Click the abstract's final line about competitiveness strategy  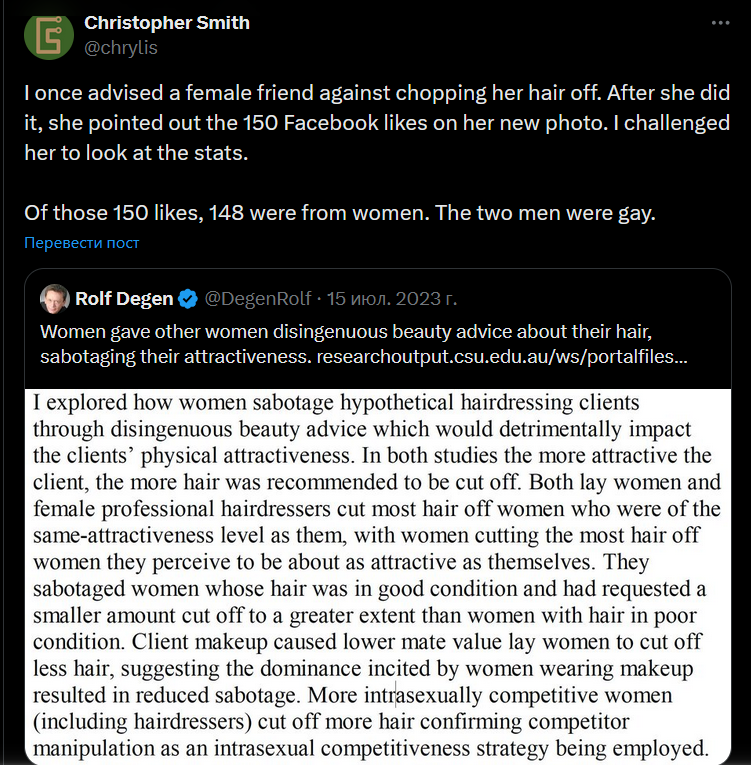370,746
